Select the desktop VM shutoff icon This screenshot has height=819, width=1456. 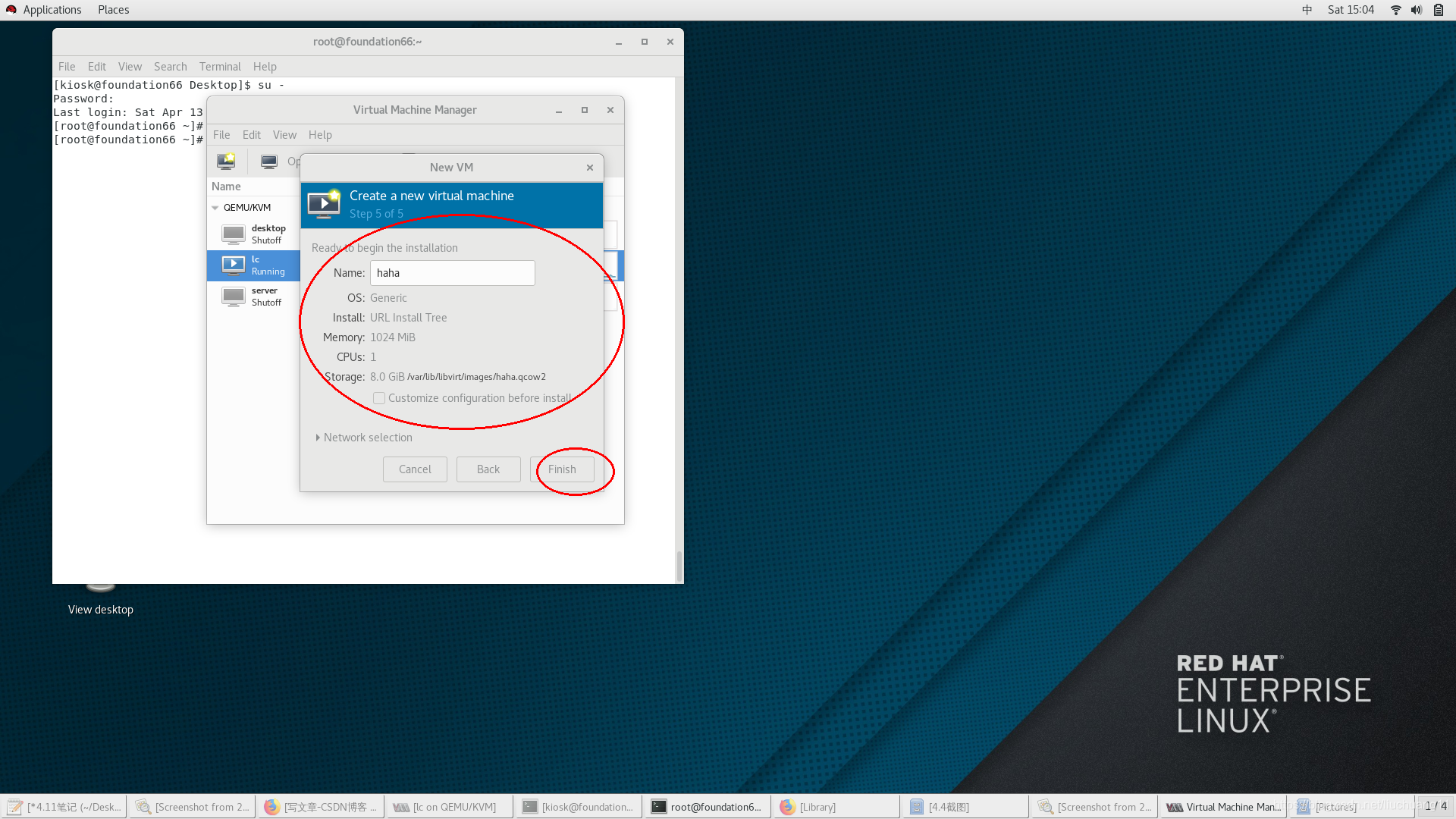(x=234, y=234)
